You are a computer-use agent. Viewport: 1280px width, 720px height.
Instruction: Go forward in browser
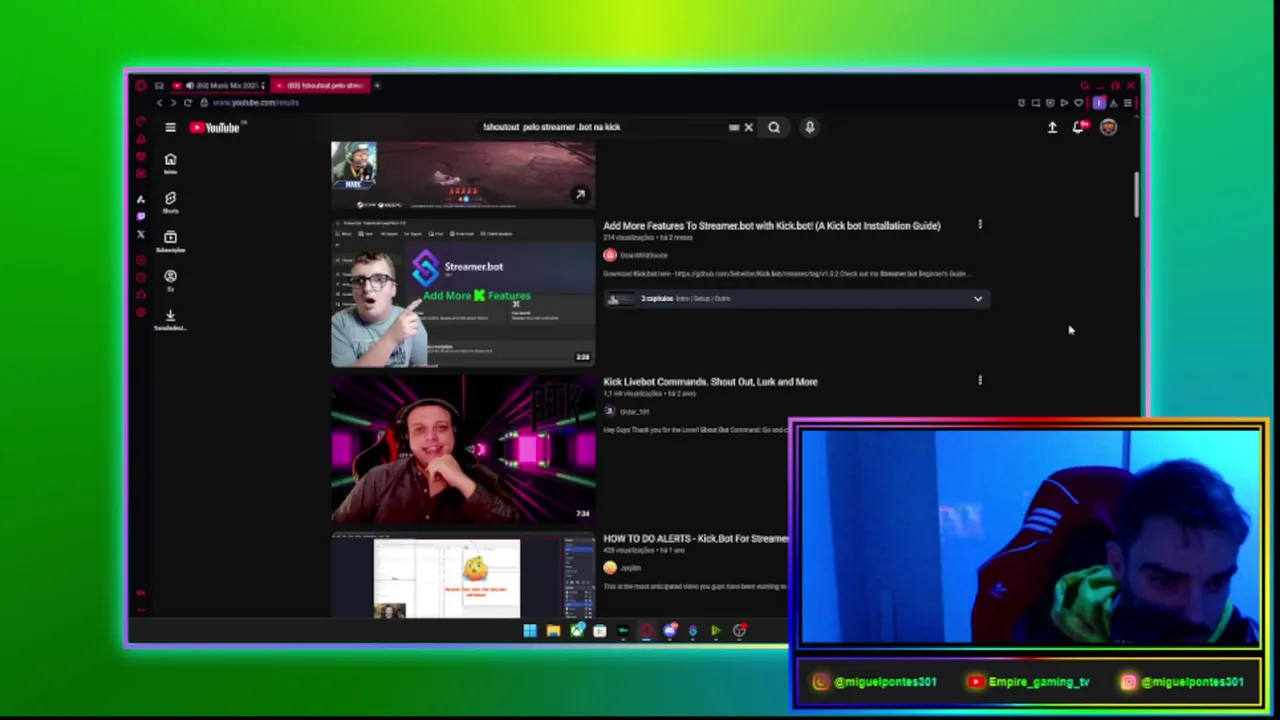tap(173, 102)
